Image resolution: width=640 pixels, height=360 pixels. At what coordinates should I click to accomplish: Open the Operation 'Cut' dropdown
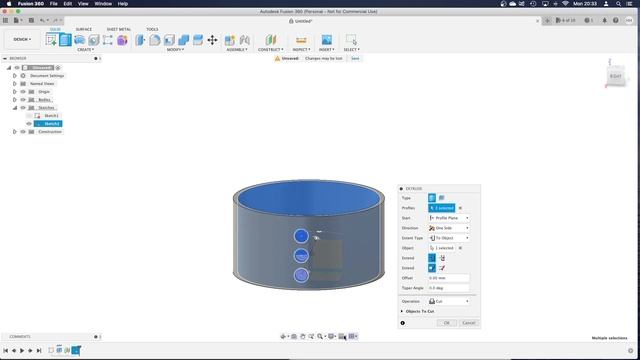coord(449,301)
